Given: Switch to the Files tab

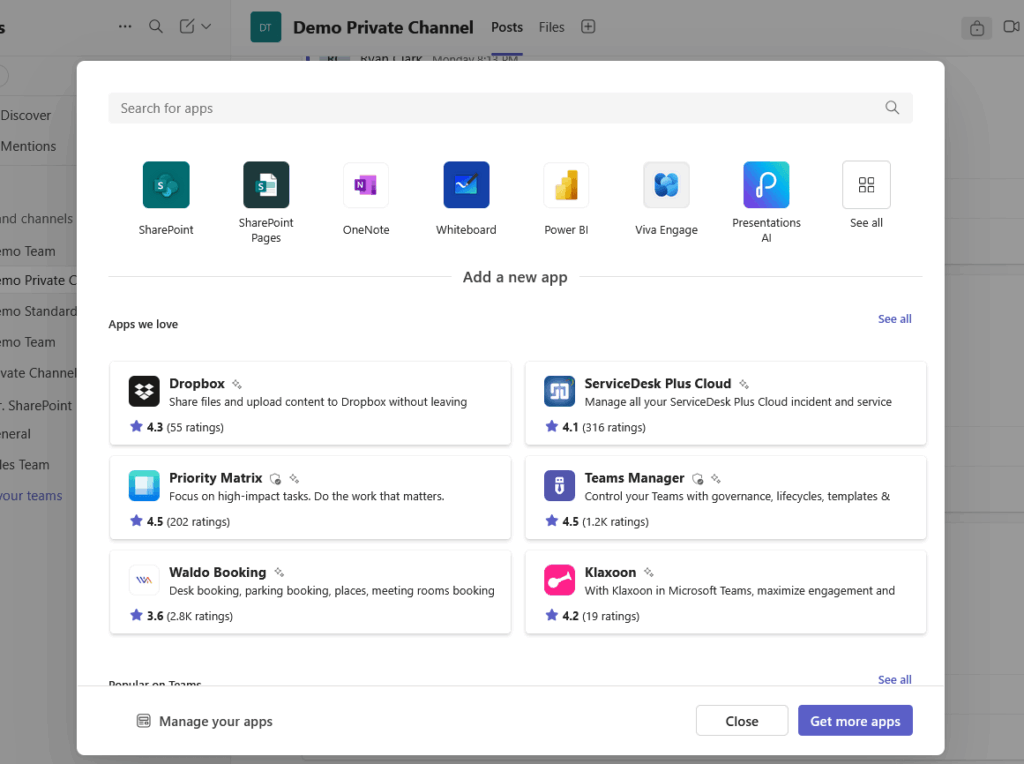Looking at the screenshot, I should (x=551, y=27).
